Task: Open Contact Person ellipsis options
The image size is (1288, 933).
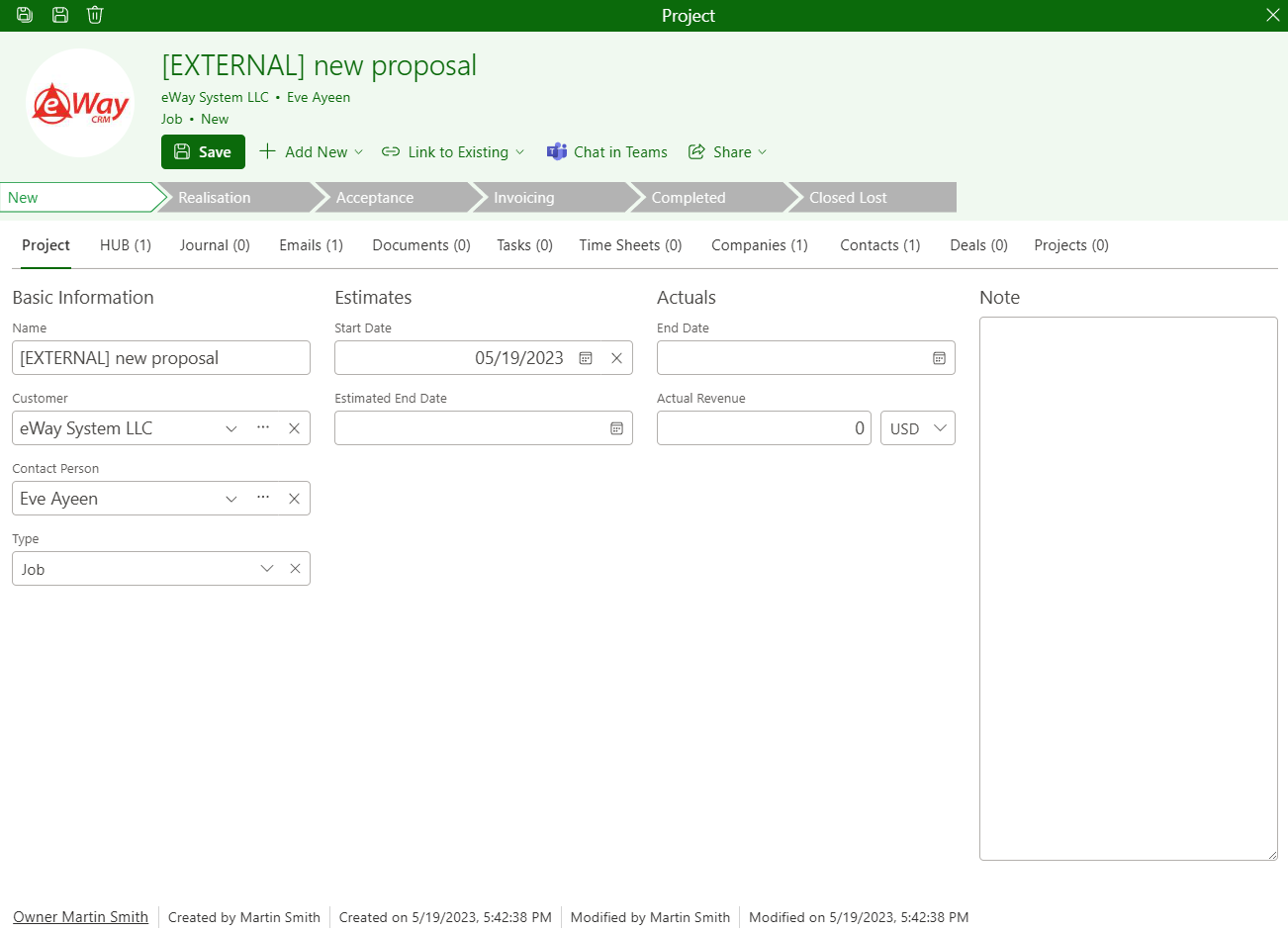Action: [x=263, y=498]
